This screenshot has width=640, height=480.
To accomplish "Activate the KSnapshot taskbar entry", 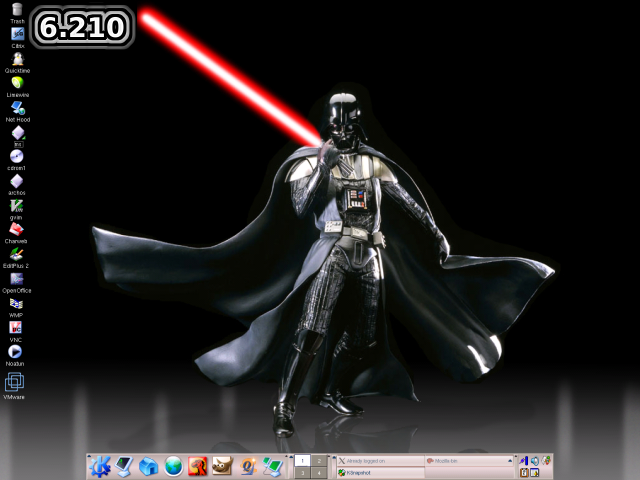I will [380, 473].
